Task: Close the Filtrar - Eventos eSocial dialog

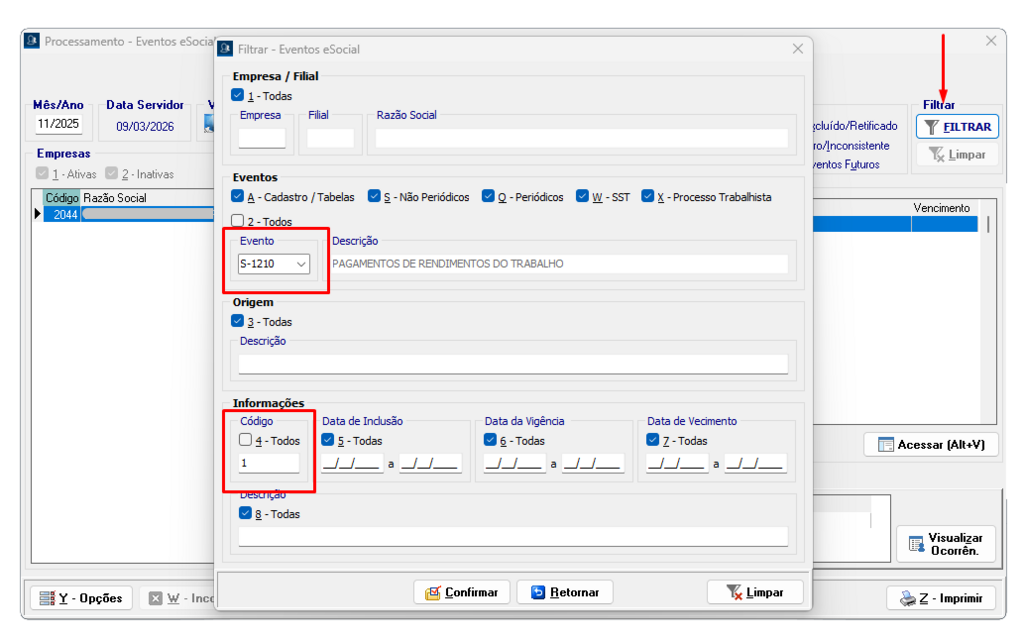Action: pyautogui.click(x=797, y=48)
